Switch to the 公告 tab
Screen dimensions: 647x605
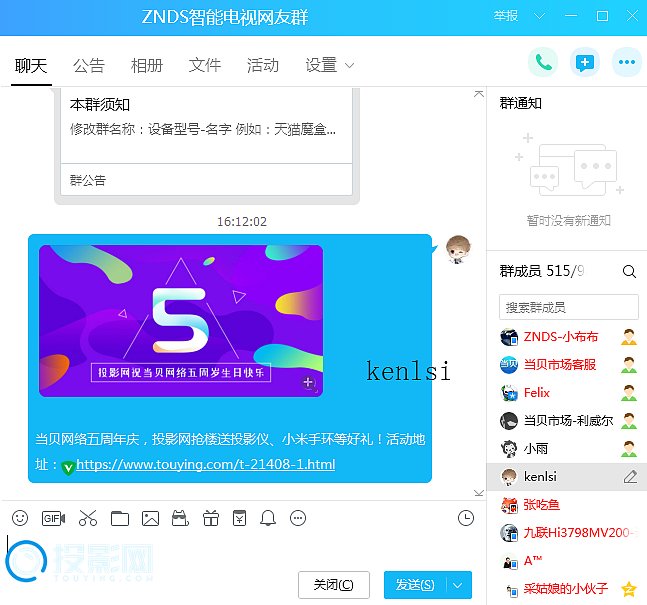point(88,65)
